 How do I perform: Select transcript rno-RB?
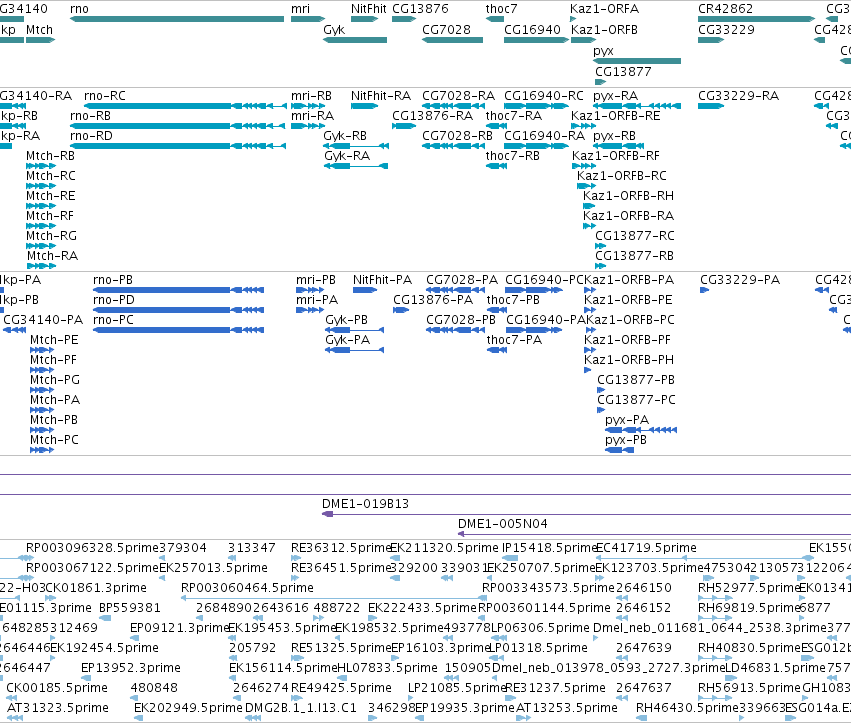[x=90, y=116]
